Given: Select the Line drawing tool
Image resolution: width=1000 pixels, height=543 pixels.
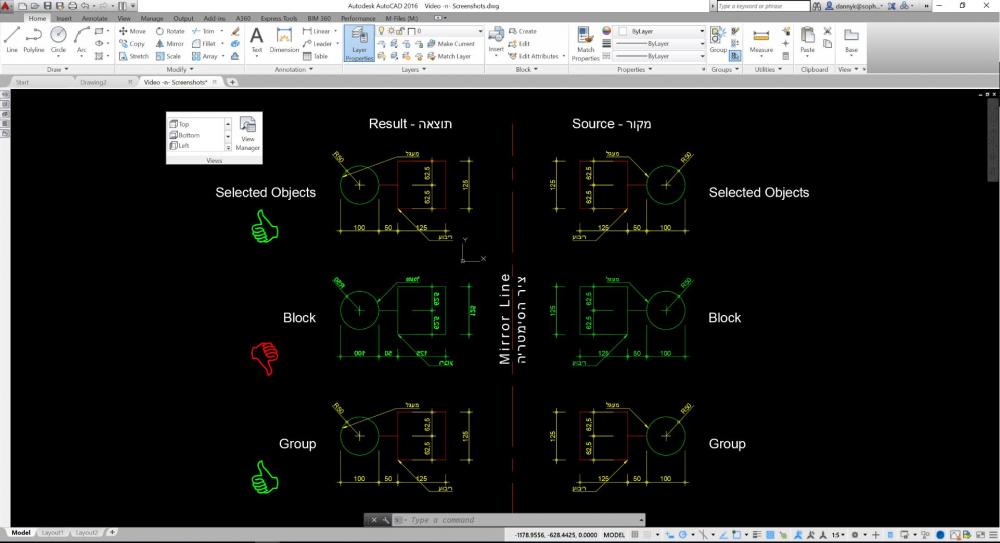Looking at the screenshot, I should [x=12, y=40].
